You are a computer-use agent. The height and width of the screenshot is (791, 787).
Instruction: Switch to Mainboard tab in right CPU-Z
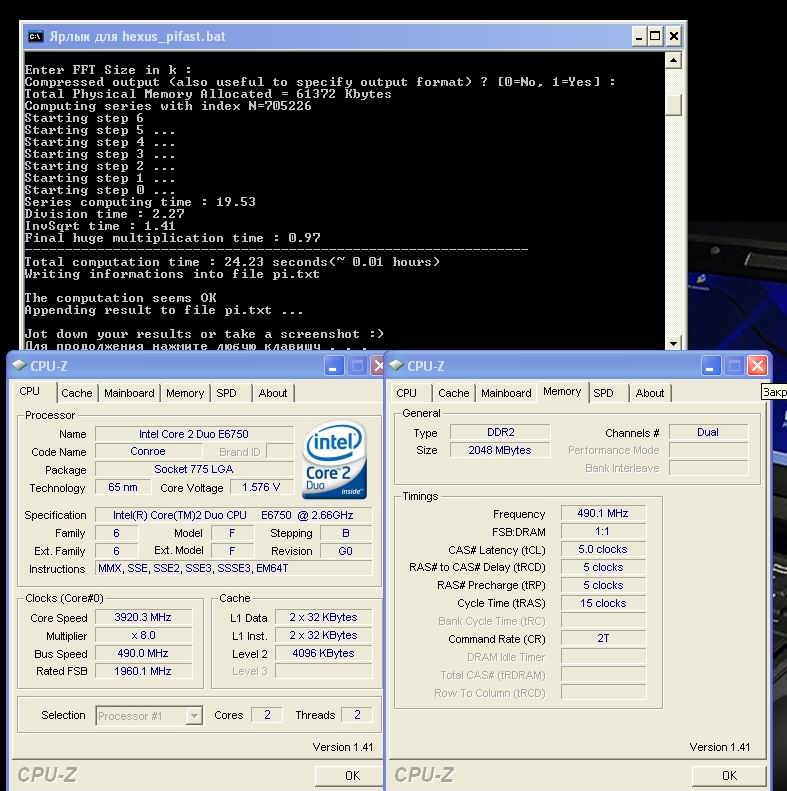(x=506, y=393)
